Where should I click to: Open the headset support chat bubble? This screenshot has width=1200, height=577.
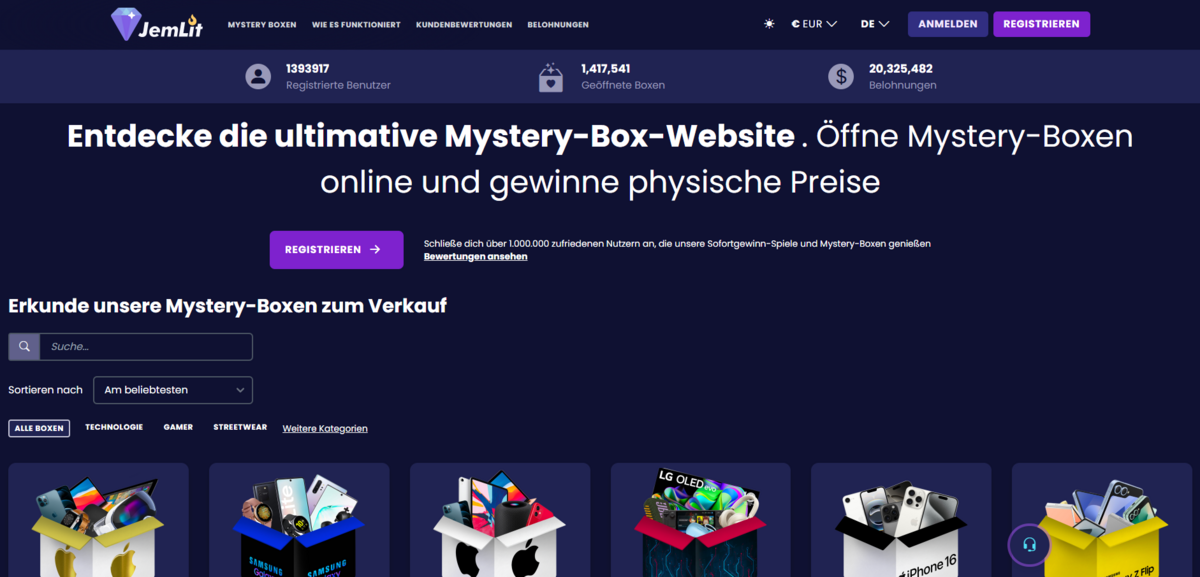coord(1029,545)
